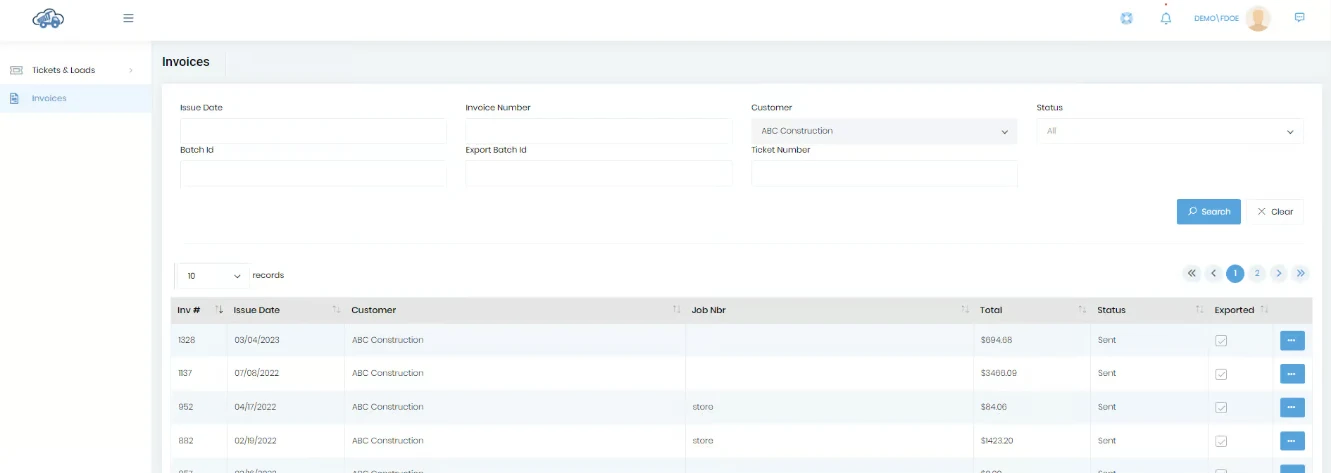
Task: Click the Issue Date input field
Action: [313, 131]
